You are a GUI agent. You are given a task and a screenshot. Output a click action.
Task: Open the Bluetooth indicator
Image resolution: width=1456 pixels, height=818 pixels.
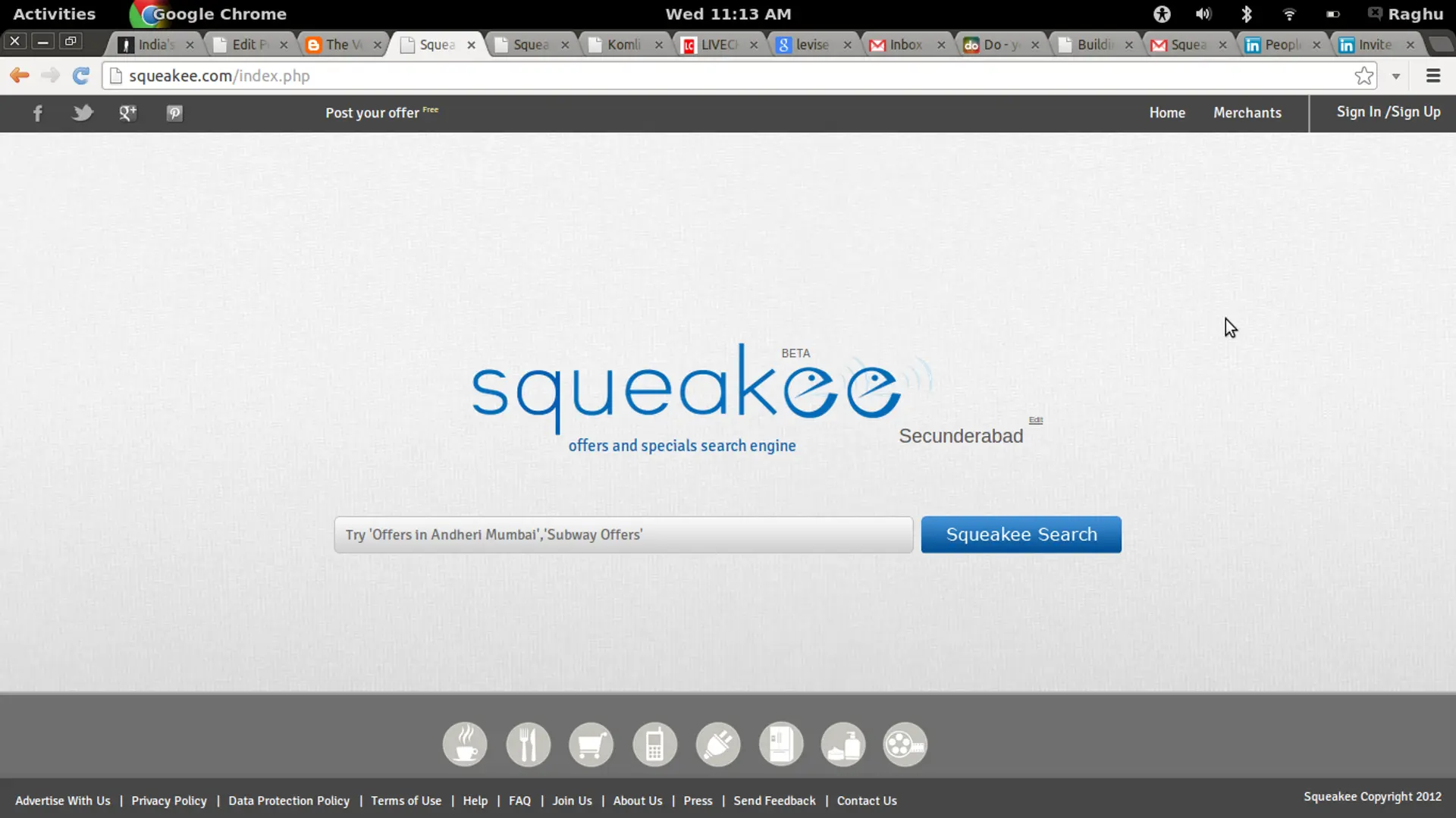[x=1246, y=14]
